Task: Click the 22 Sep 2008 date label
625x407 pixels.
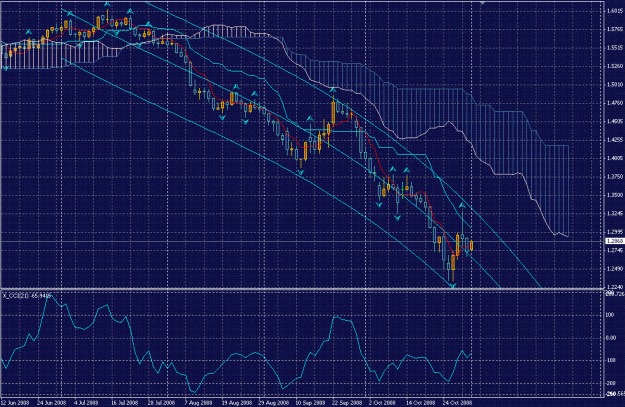Action: click(347, 403)
